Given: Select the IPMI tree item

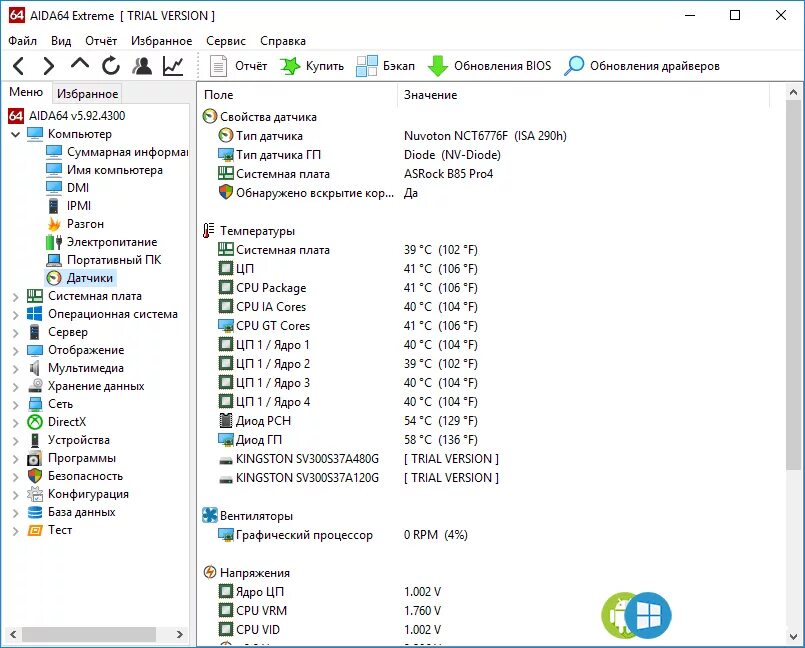Looking at the screenshot, I should coord(68,206).
